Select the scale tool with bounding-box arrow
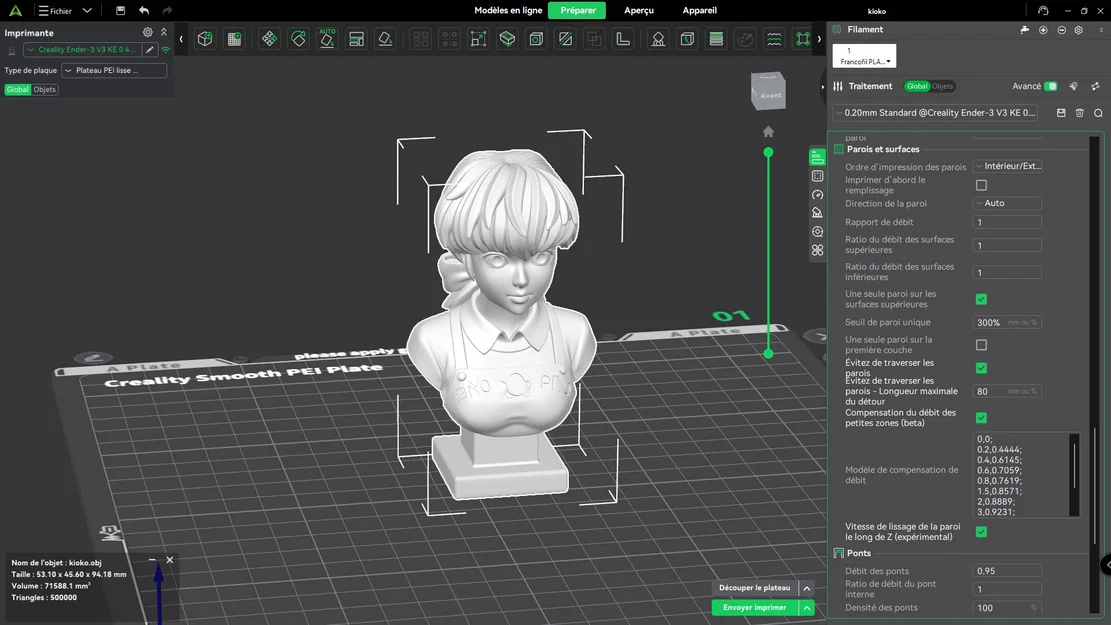This screenshot has height=625, width=1111. (478, 39)
